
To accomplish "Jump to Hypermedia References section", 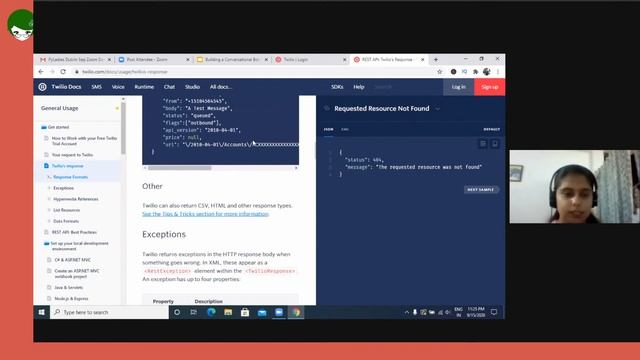I will (76, 199).
